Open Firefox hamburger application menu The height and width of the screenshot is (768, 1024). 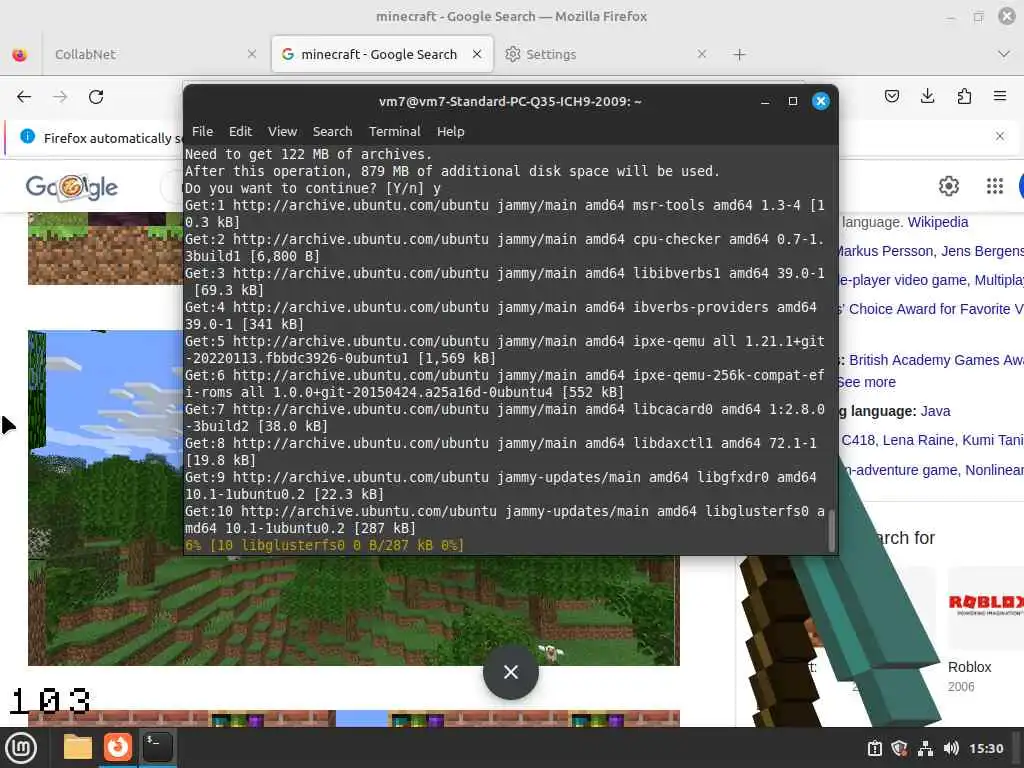(1000, 97)
